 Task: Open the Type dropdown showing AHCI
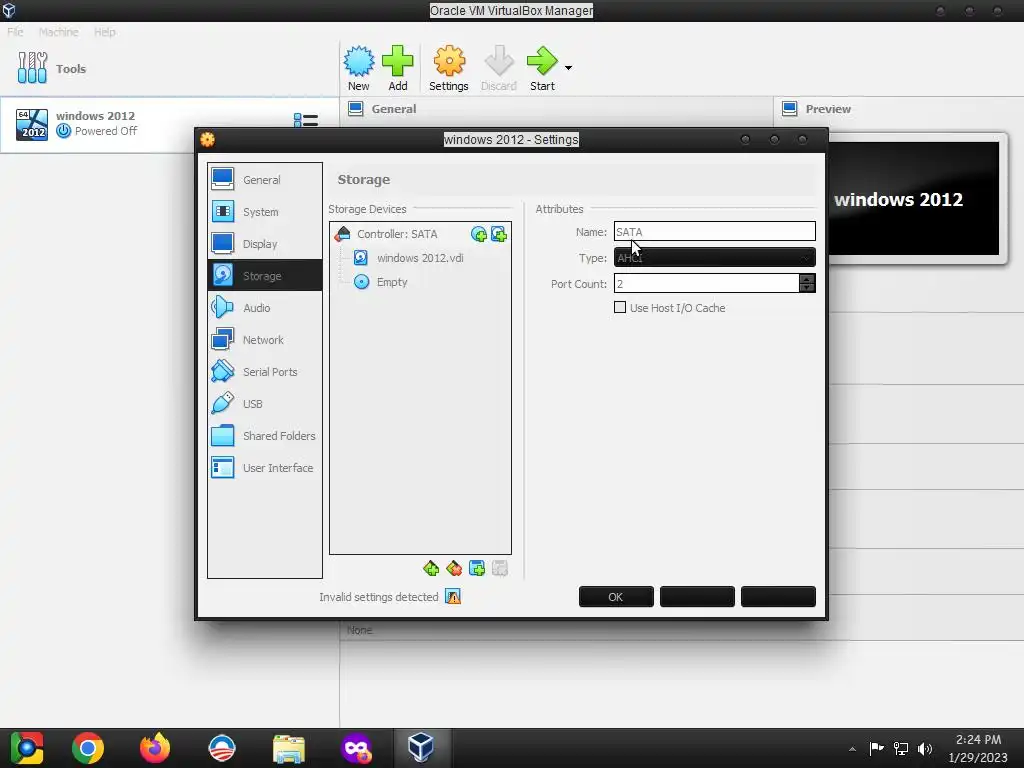(x=714, y=258)
